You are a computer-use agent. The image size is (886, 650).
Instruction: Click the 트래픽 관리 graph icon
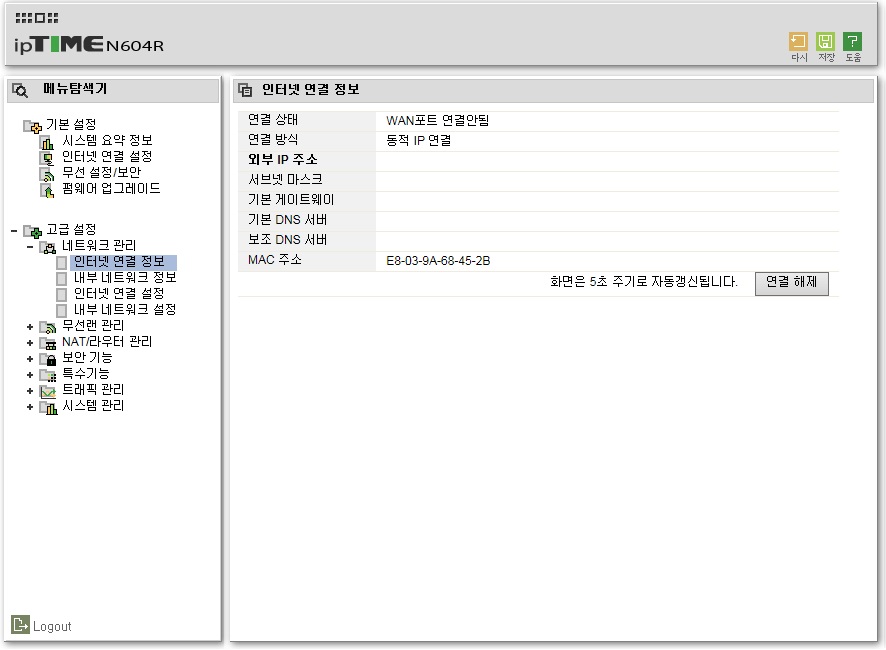47,391
